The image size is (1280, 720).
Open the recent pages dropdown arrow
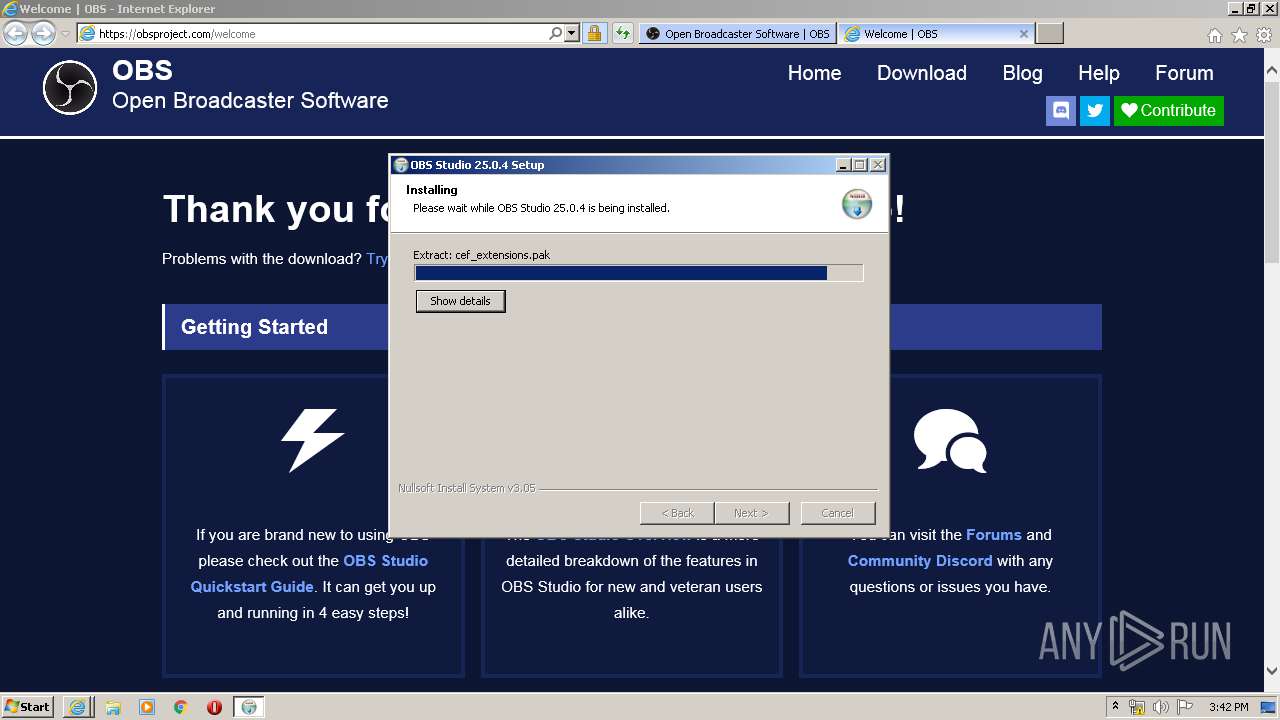point(65,34)
